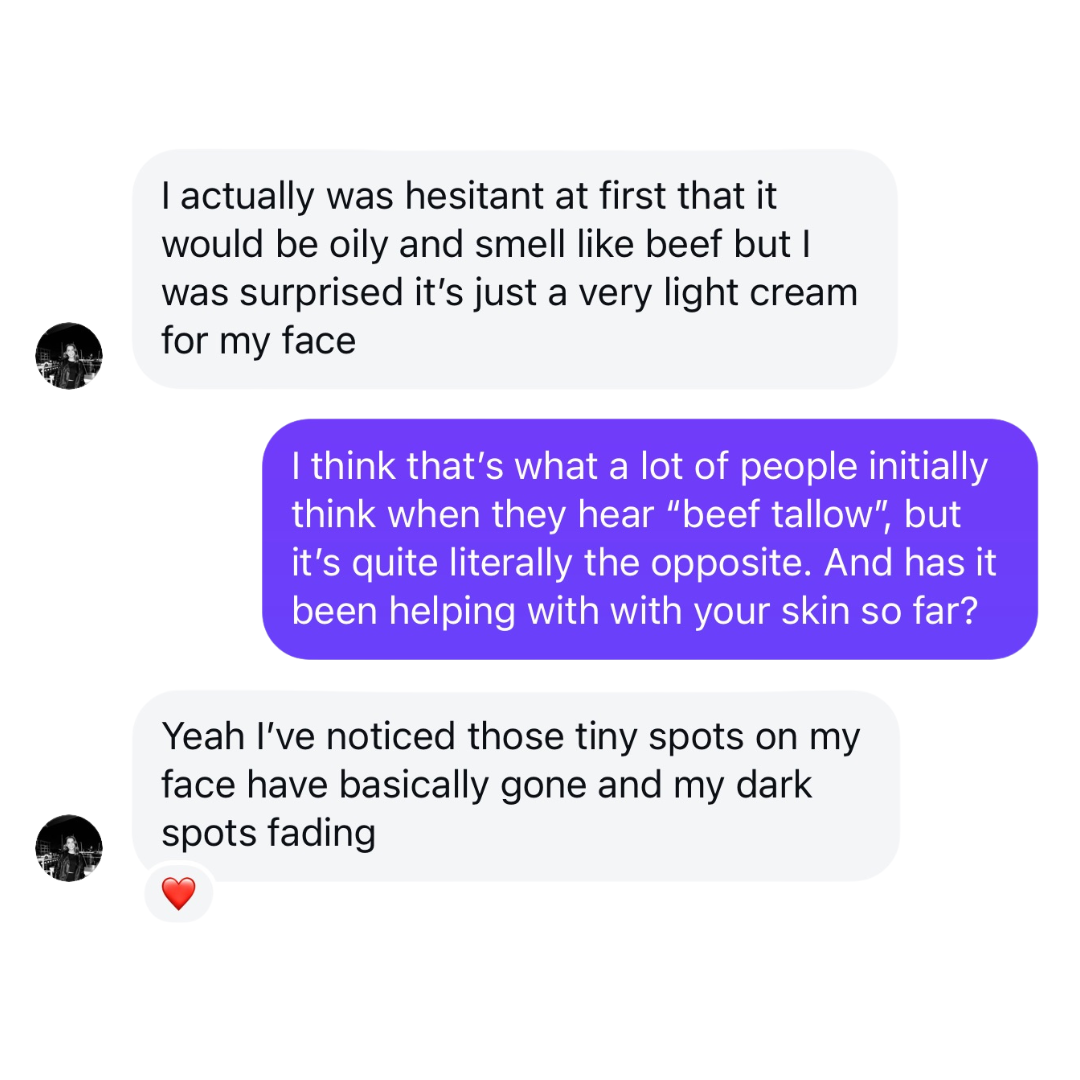The width and height of the screenshot is (1080, 1080).
Task: Open profile picture beside the light cream message
Action: (69, 356)
